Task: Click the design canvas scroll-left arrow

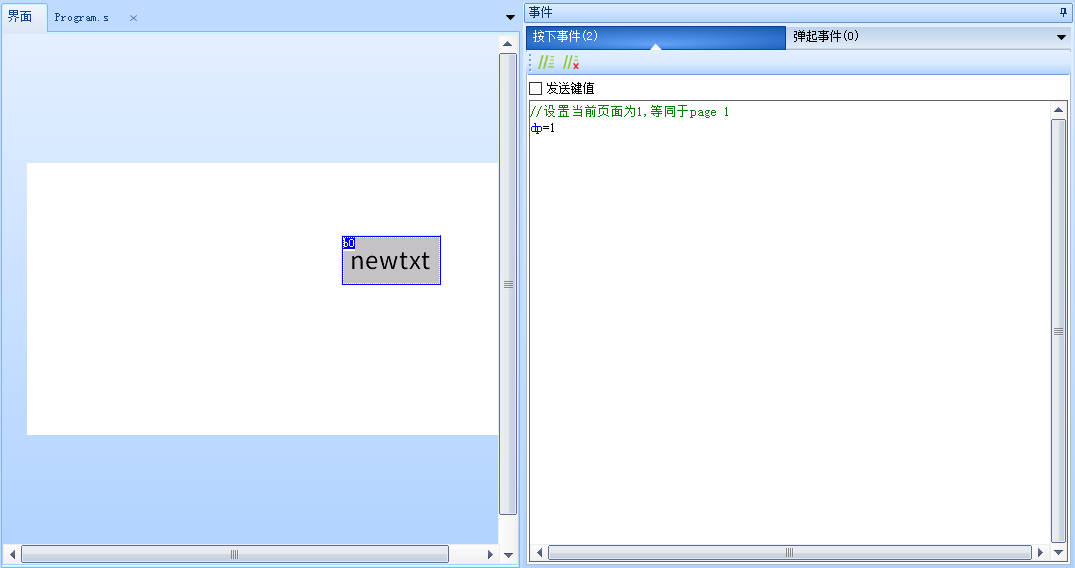Action: tap(12, 554)
